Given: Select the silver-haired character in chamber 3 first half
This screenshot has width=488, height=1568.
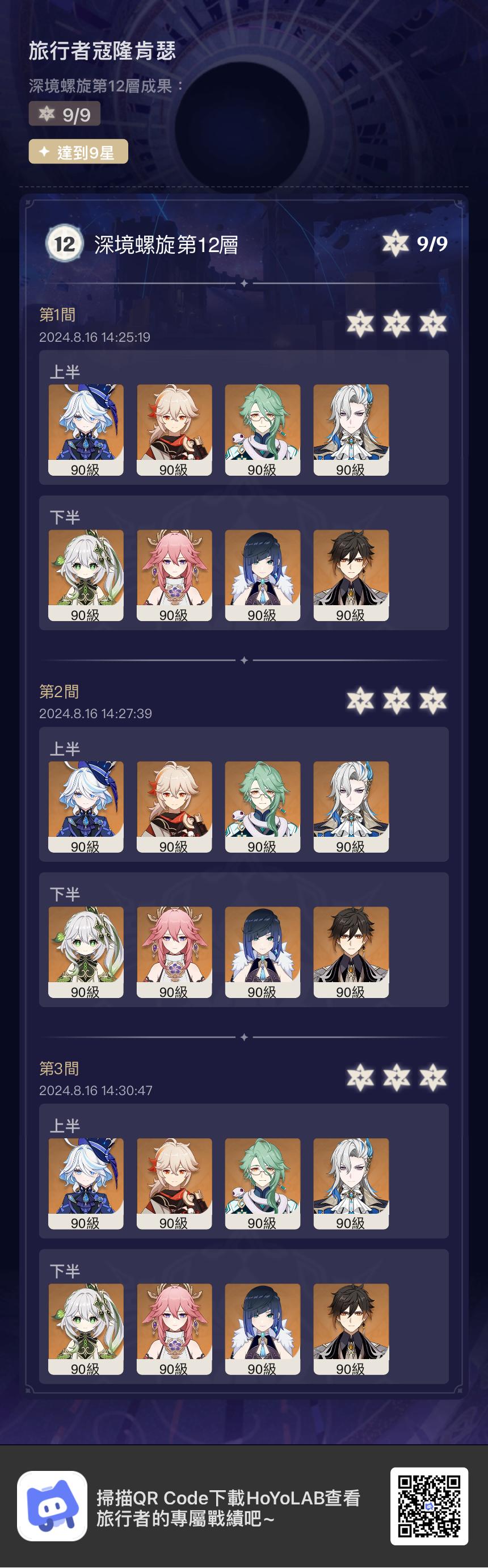Looking at the screenshot, I should [351, 1184].
